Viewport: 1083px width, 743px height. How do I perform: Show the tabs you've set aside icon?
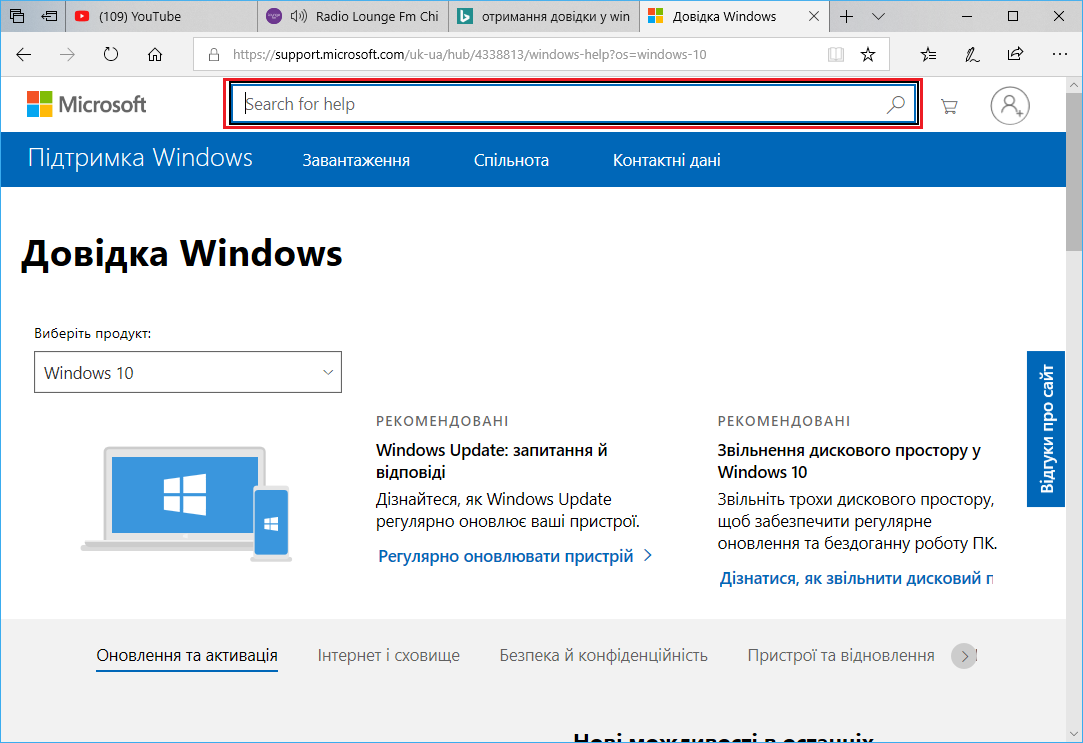[17, 16]
